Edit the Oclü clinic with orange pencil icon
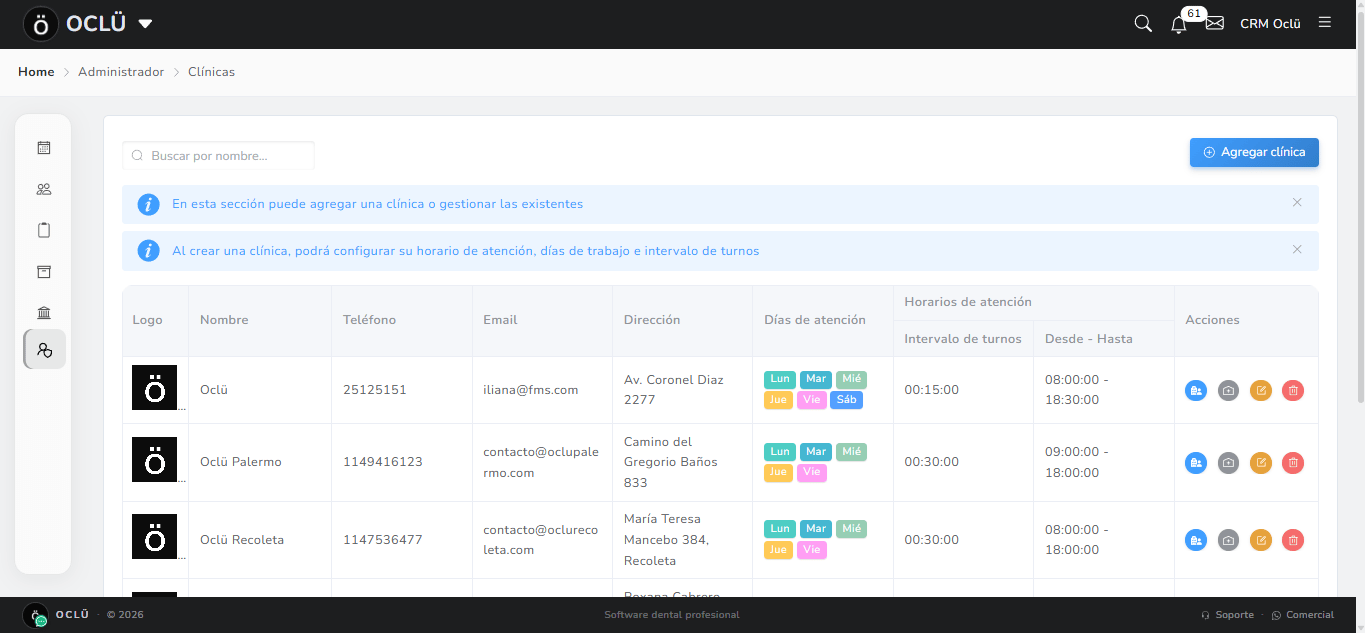Screen dimensions: 1365x633 (1261, 390)
